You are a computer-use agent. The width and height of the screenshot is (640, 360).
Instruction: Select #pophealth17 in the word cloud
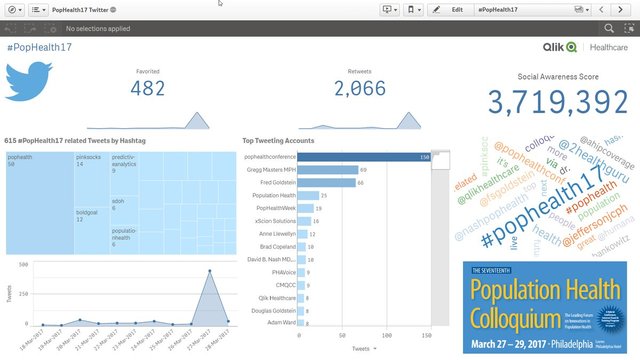[x=543, y=207]
